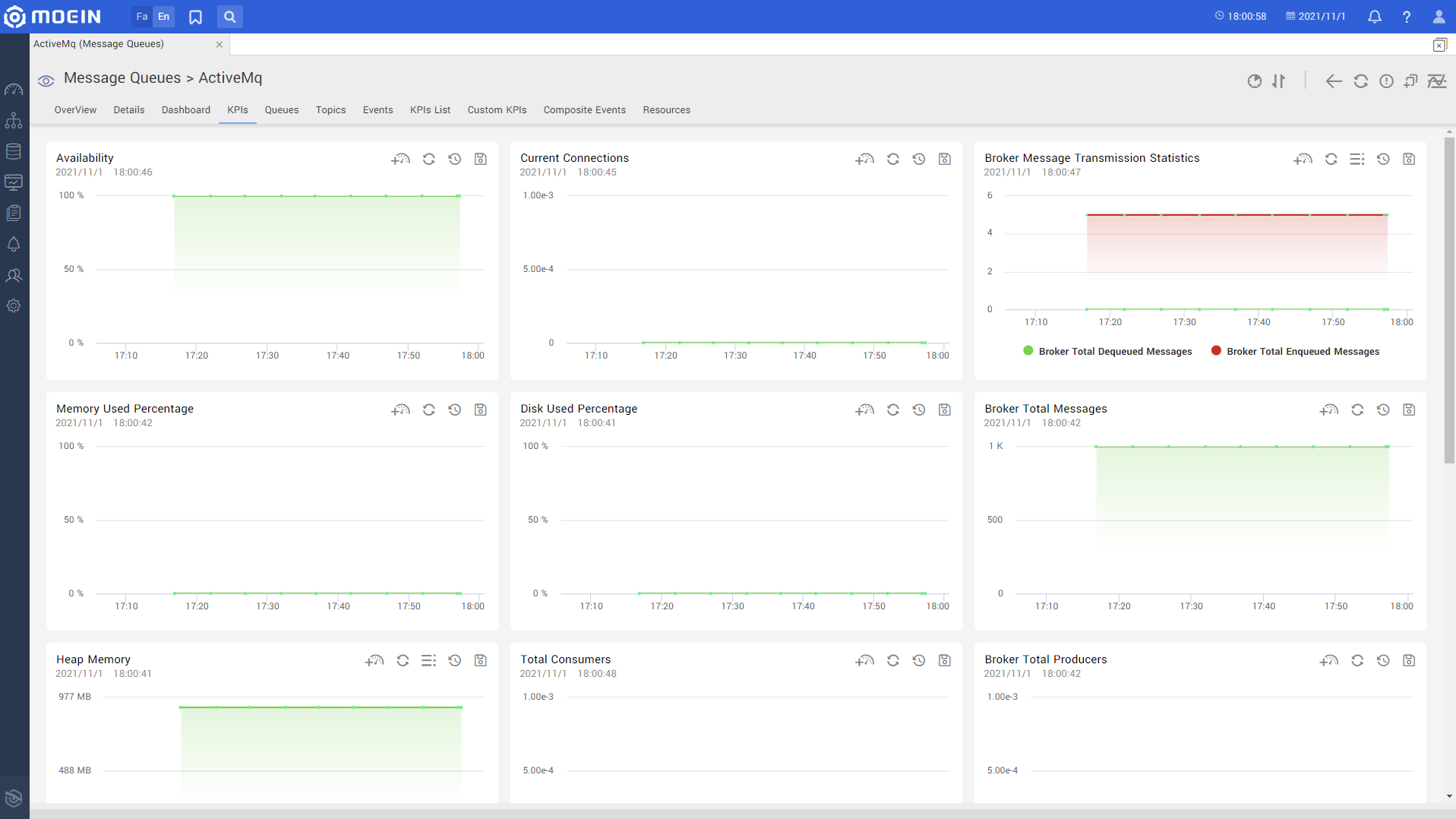Screen dimensions: 1456x819
Task: Open the monitor chart icon in sidebar
Action: (14, 182)
